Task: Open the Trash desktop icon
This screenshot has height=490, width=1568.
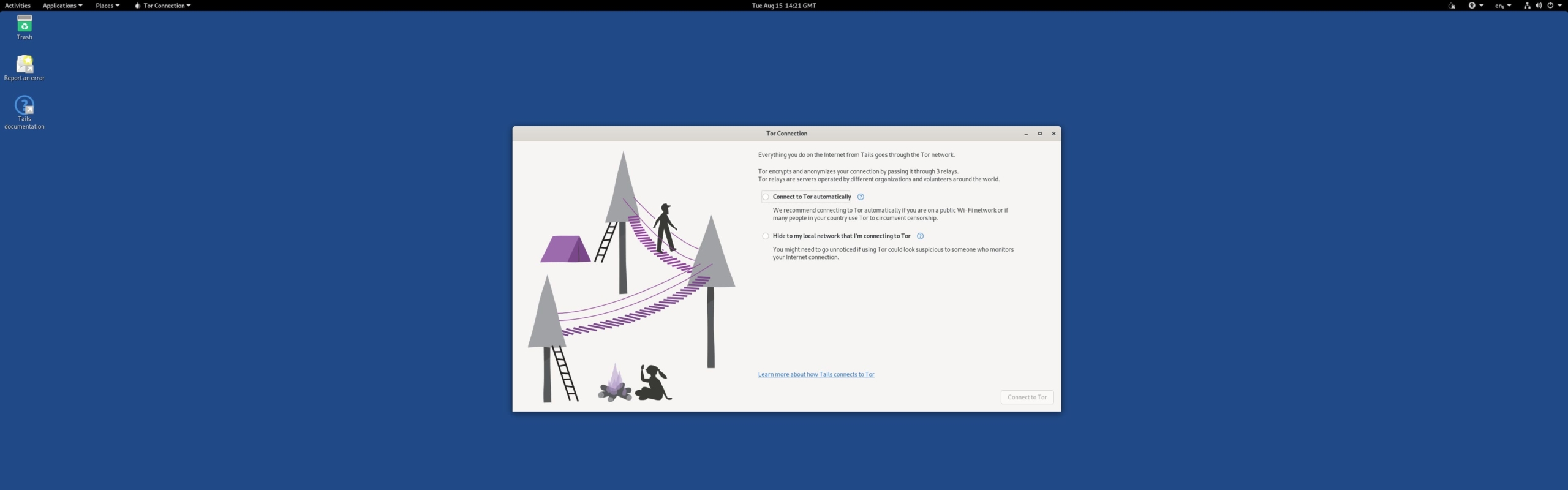Action: click(24, 28)
